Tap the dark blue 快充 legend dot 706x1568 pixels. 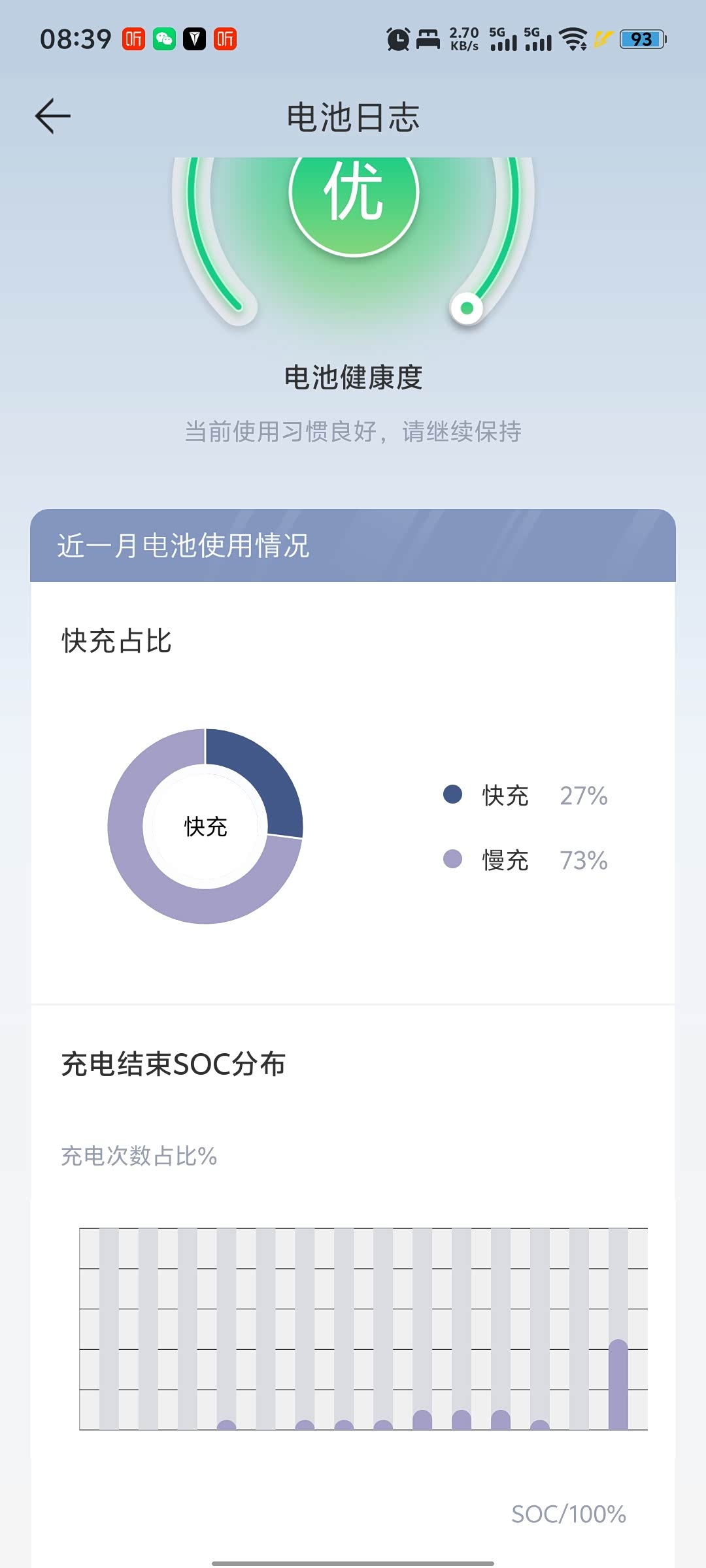pos(452,794)
